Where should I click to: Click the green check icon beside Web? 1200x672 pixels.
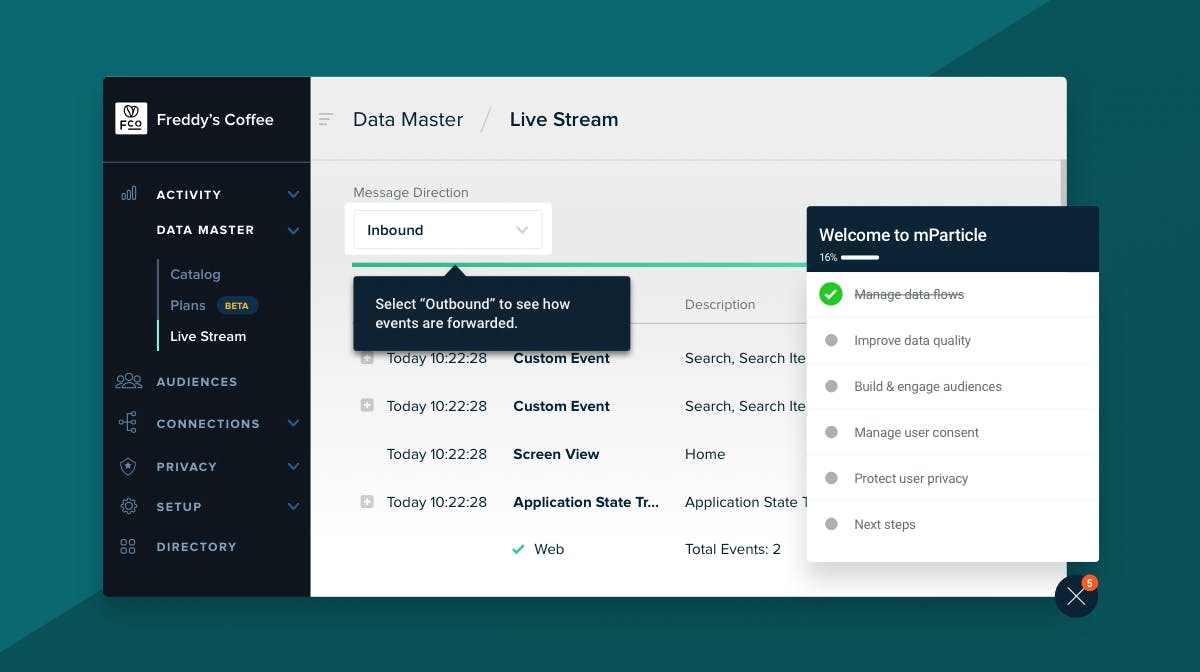[x=518, y=549]
